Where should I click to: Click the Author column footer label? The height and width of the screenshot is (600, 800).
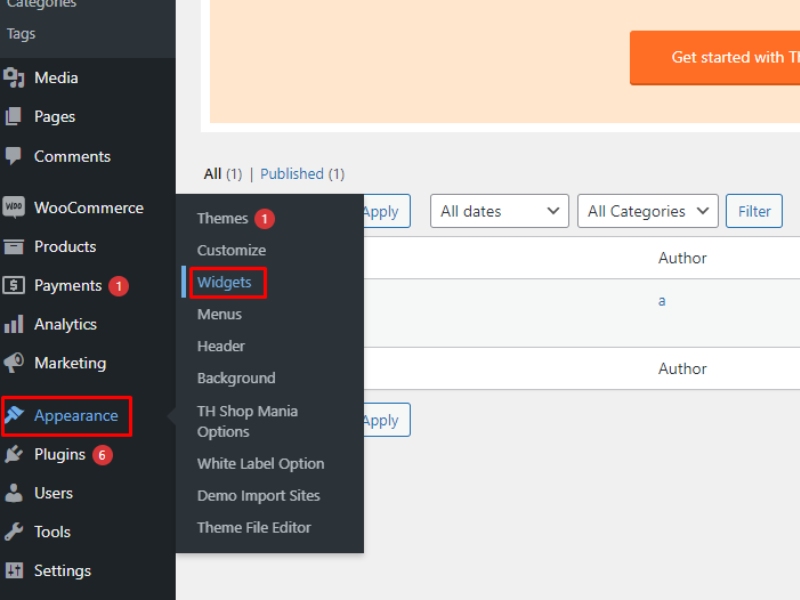pos(682,368)
